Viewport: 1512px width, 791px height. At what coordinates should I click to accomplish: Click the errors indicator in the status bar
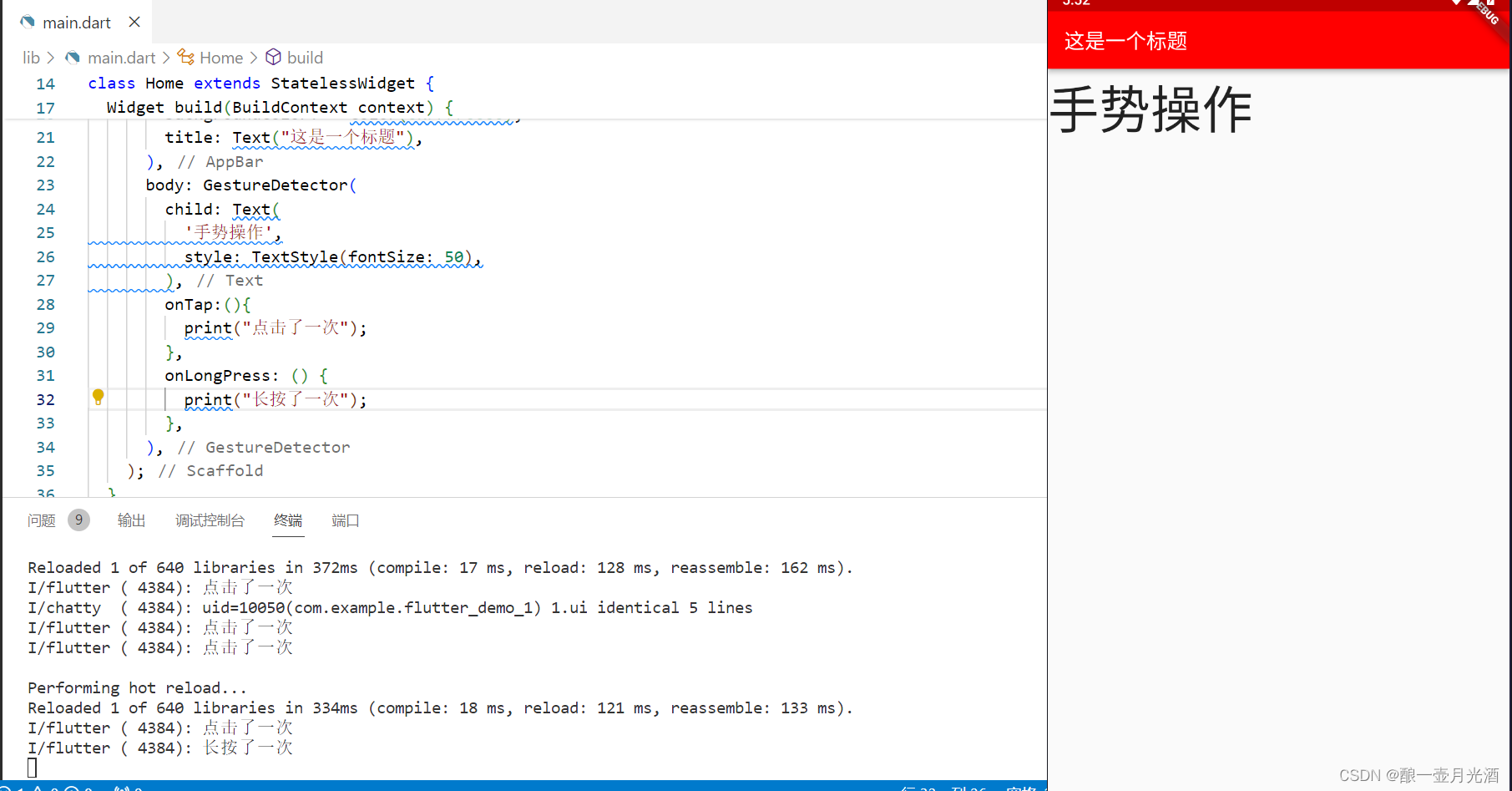(x=10, y=788)
